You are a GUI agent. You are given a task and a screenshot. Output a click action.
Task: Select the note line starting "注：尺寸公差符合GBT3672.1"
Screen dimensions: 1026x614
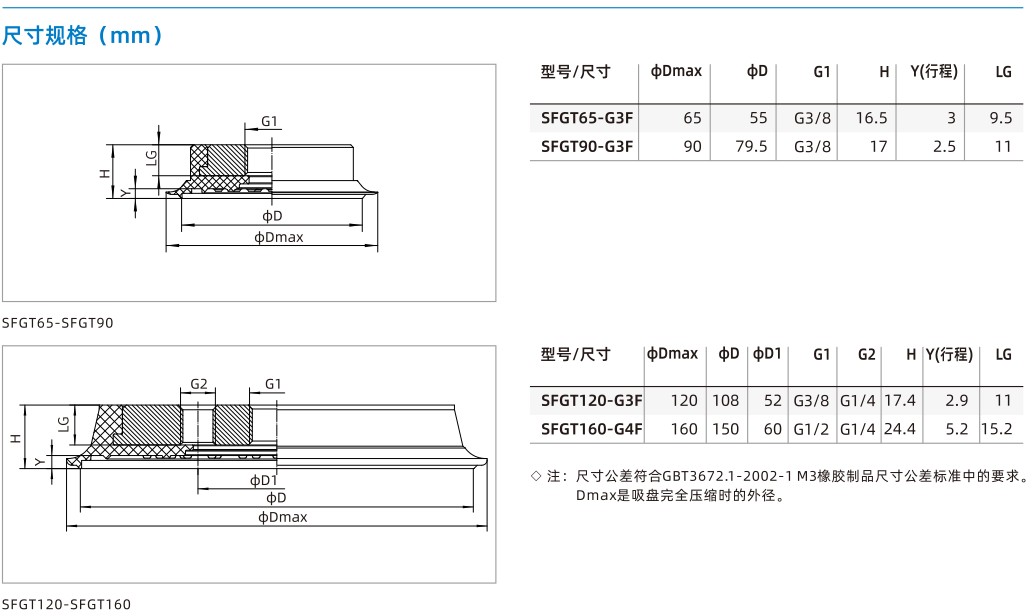787,476
